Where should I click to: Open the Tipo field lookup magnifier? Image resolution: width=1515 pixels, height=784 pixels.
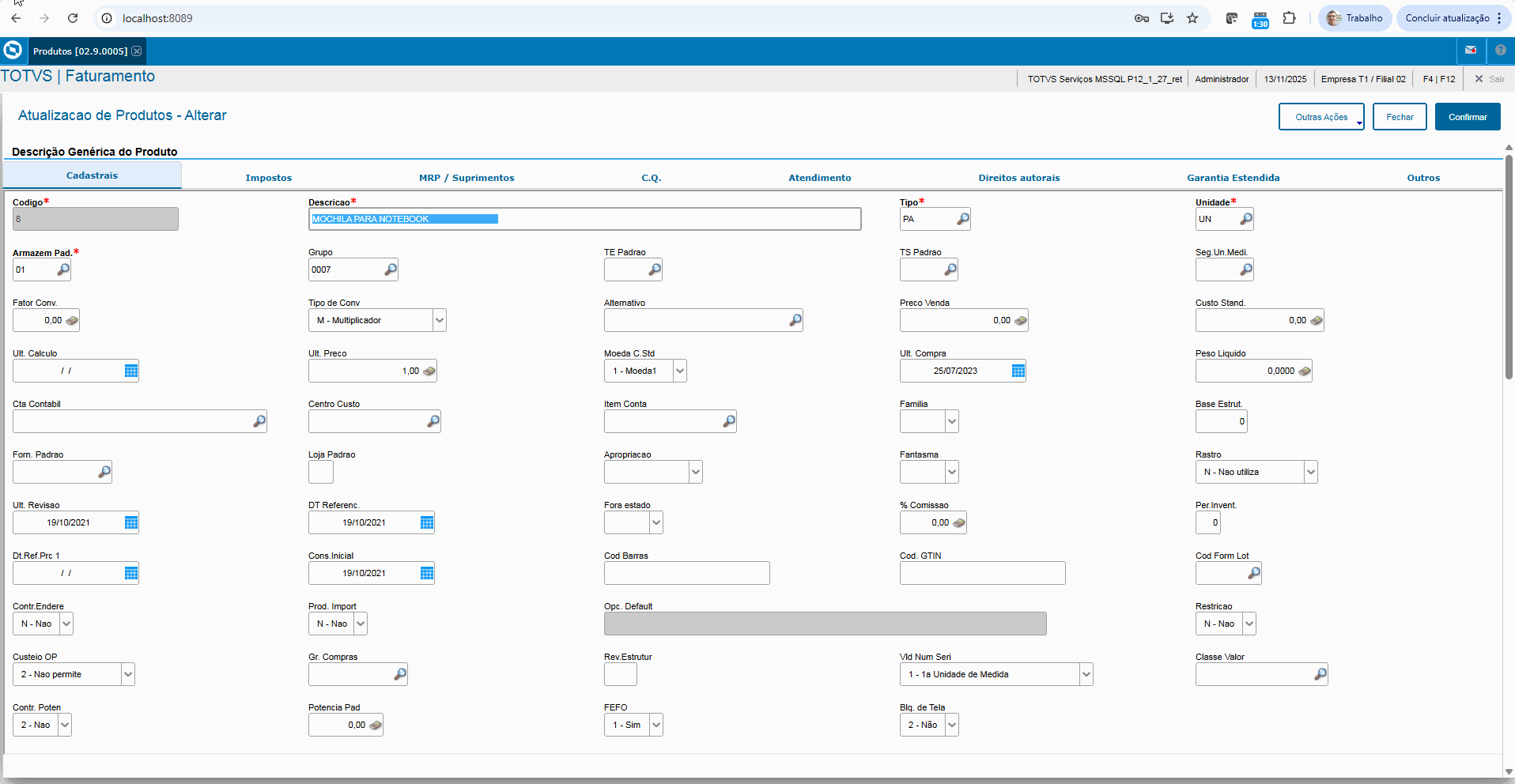point(962,219)
